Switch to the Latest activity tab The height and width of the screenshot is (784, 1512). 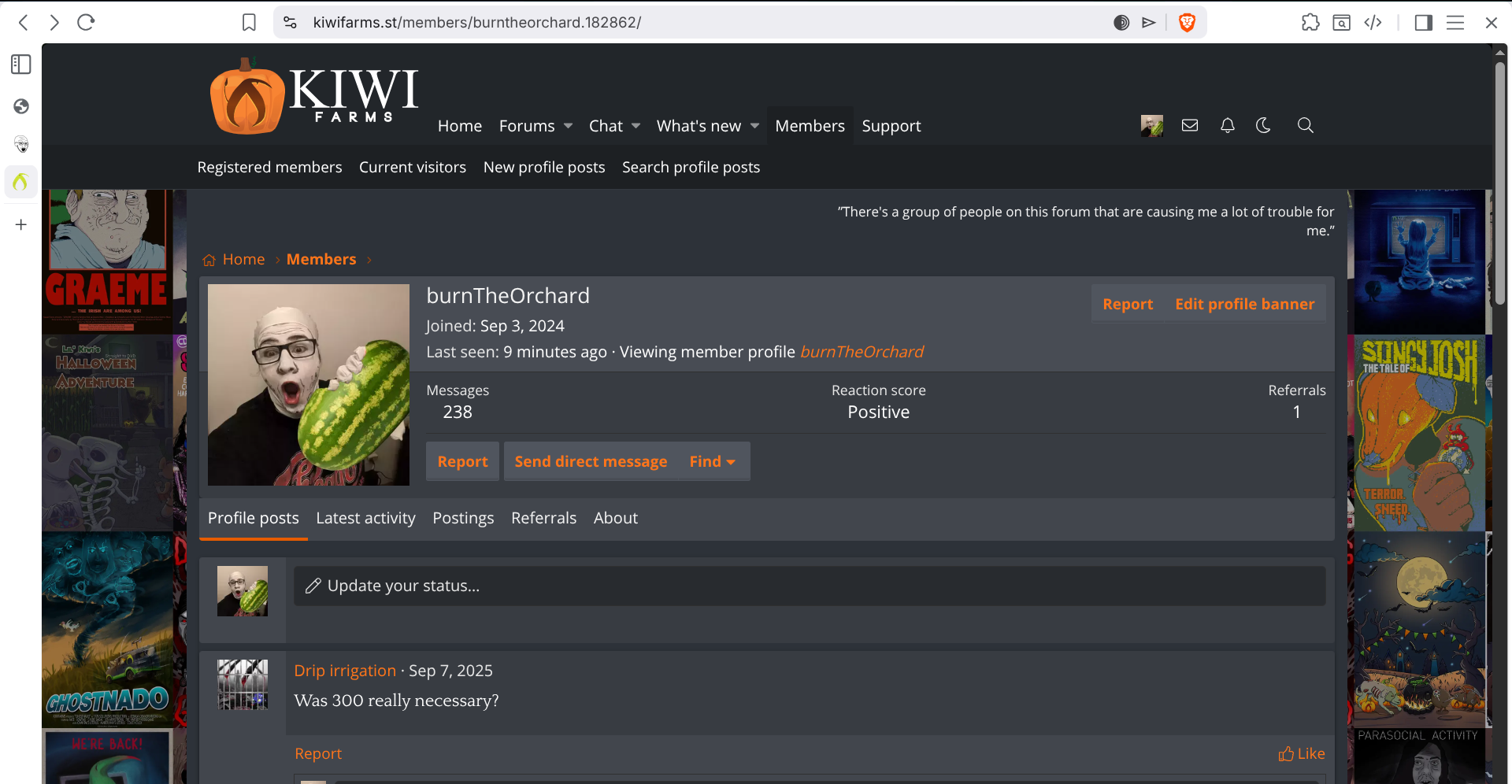click(x=365, y=518)
